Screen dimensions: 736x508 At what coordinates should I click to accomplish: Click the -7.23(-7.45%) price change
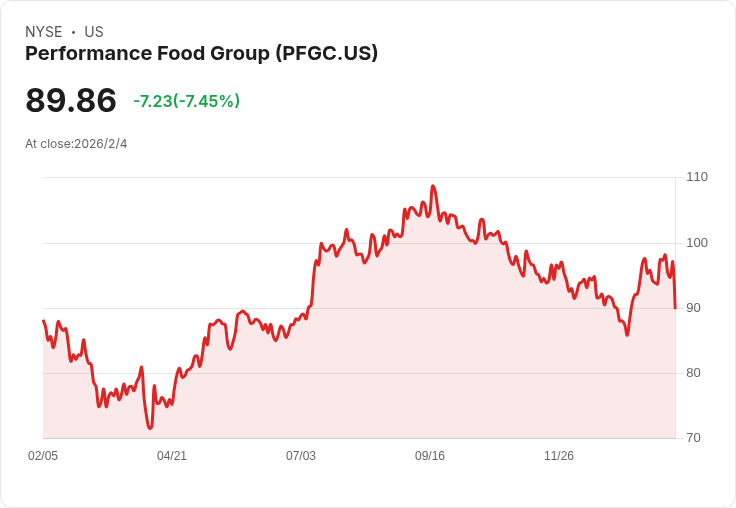click(186, 101)
